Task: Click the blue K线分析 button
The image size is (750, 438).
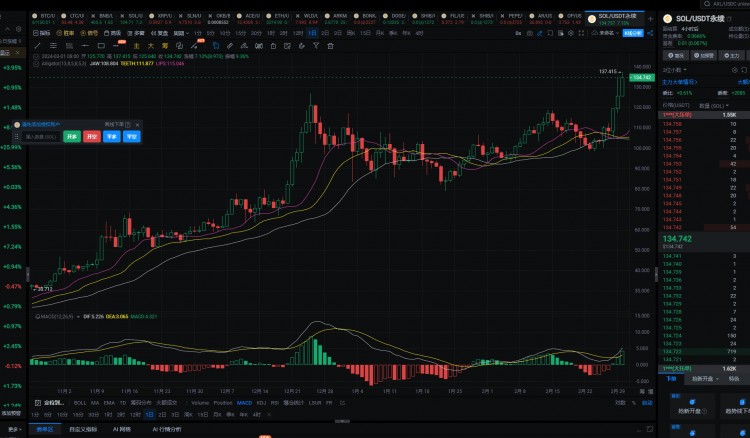Action: (633, 33)
